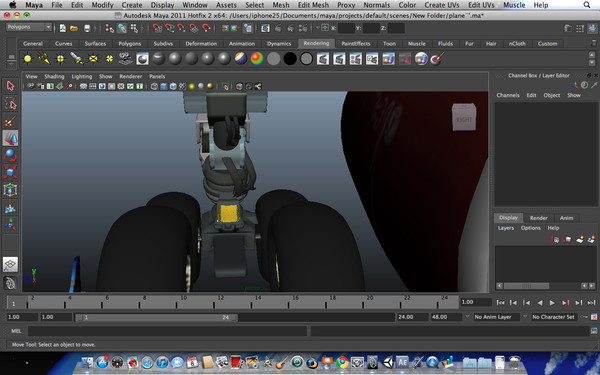Open the Create UVs menu
The height and width of the screenshot is (375, 600).
[x=442, y=5]
